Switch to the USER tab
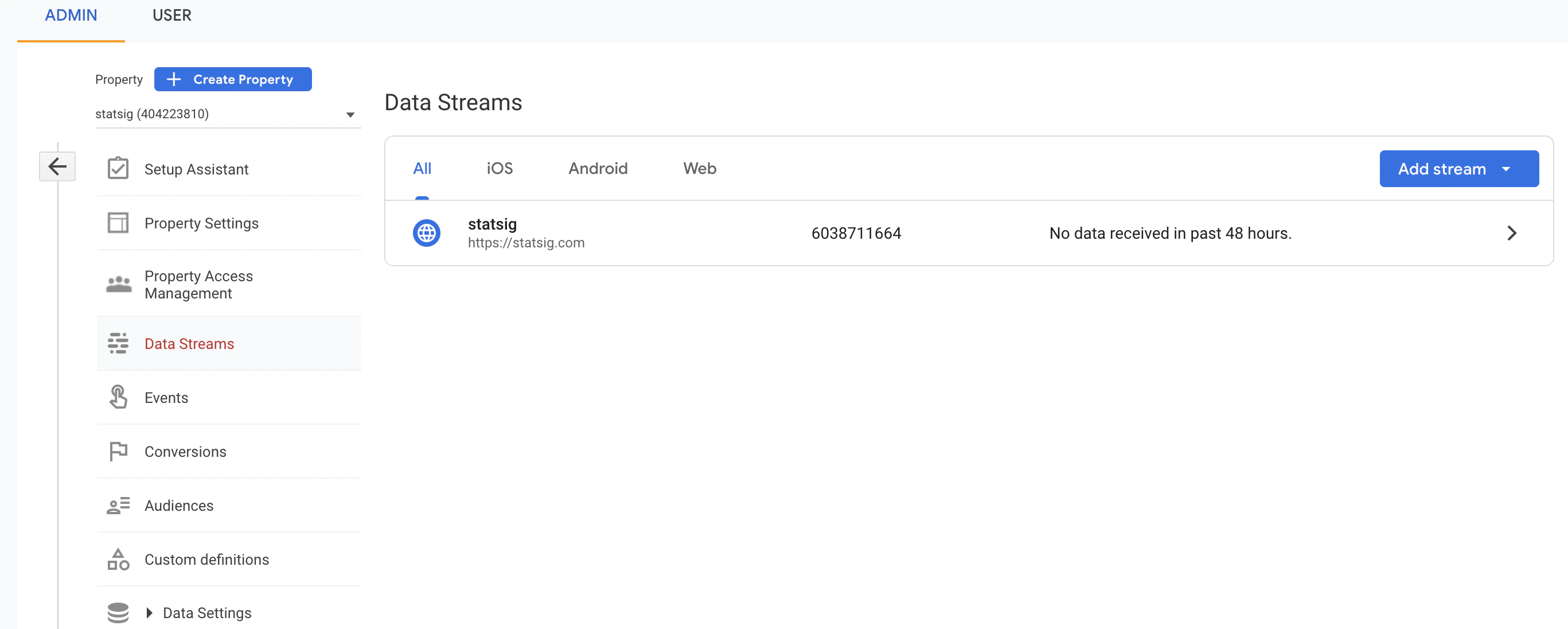Viewport: 1568px width, 629px height. click(171, 15)
